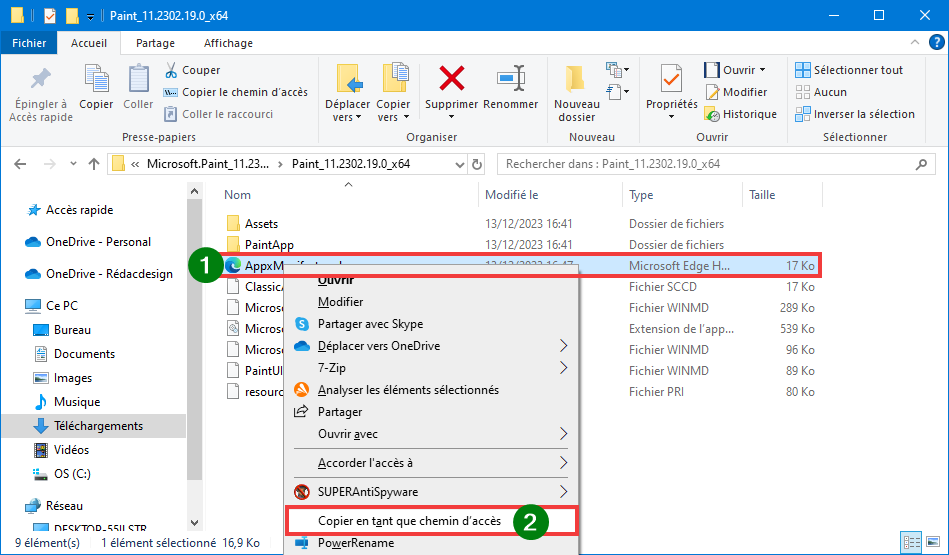
Task: Switch to the Partage tab
Action: pyautogui.click(x=156, y=43)
